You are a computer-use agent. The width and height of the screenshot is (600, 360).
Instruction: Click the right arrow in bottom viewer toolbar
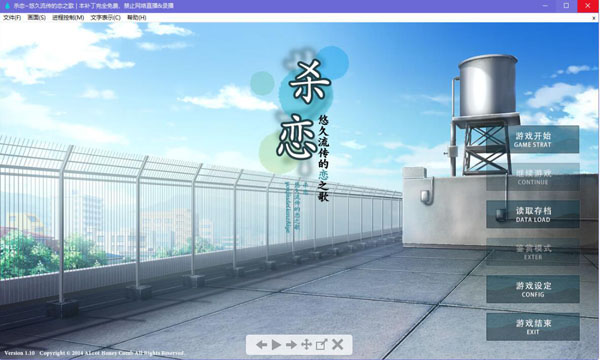(x=291, y=345)
